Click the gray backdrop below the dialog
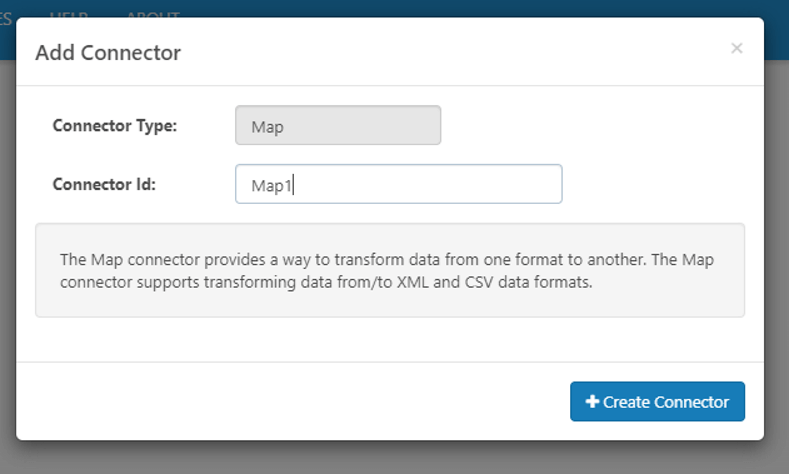Screen dimensions: 790x474 pos(395,458)
